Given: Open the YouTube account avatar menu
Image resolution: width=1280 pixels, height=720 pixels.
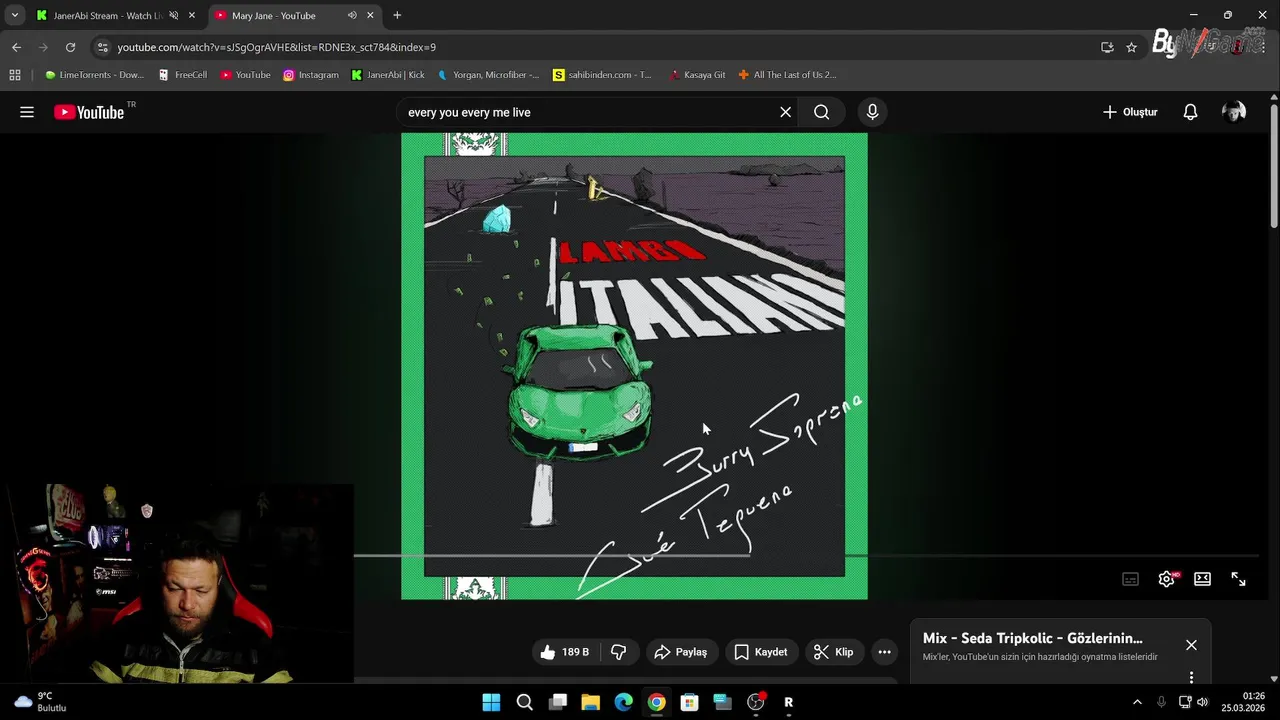Looking at the screenshot, I should point(1234,112).
